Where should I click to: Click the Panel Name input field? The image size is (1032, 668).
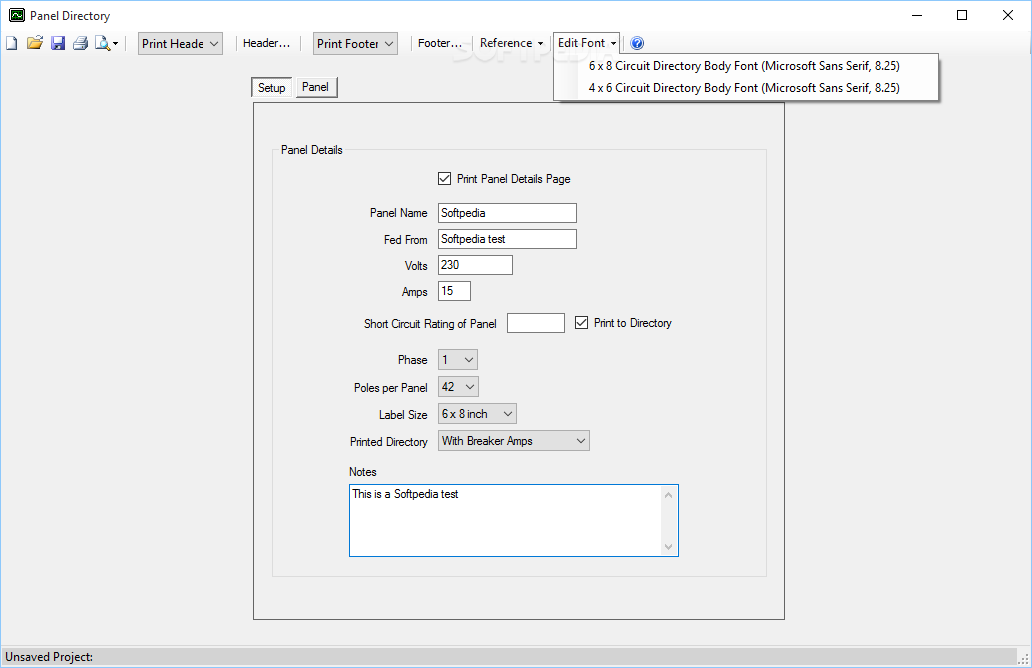(x=507, y=213)
